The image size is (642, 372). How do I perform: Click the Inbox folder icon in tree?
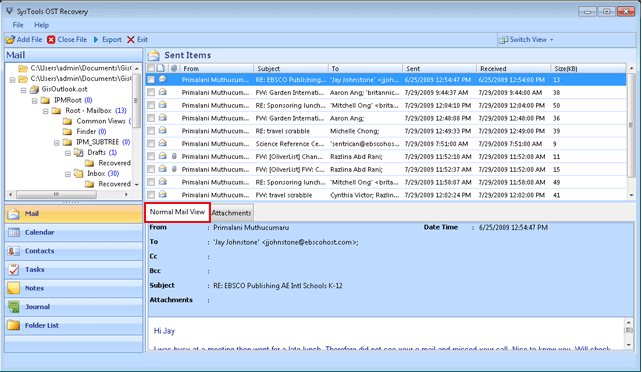click(79, 174)
